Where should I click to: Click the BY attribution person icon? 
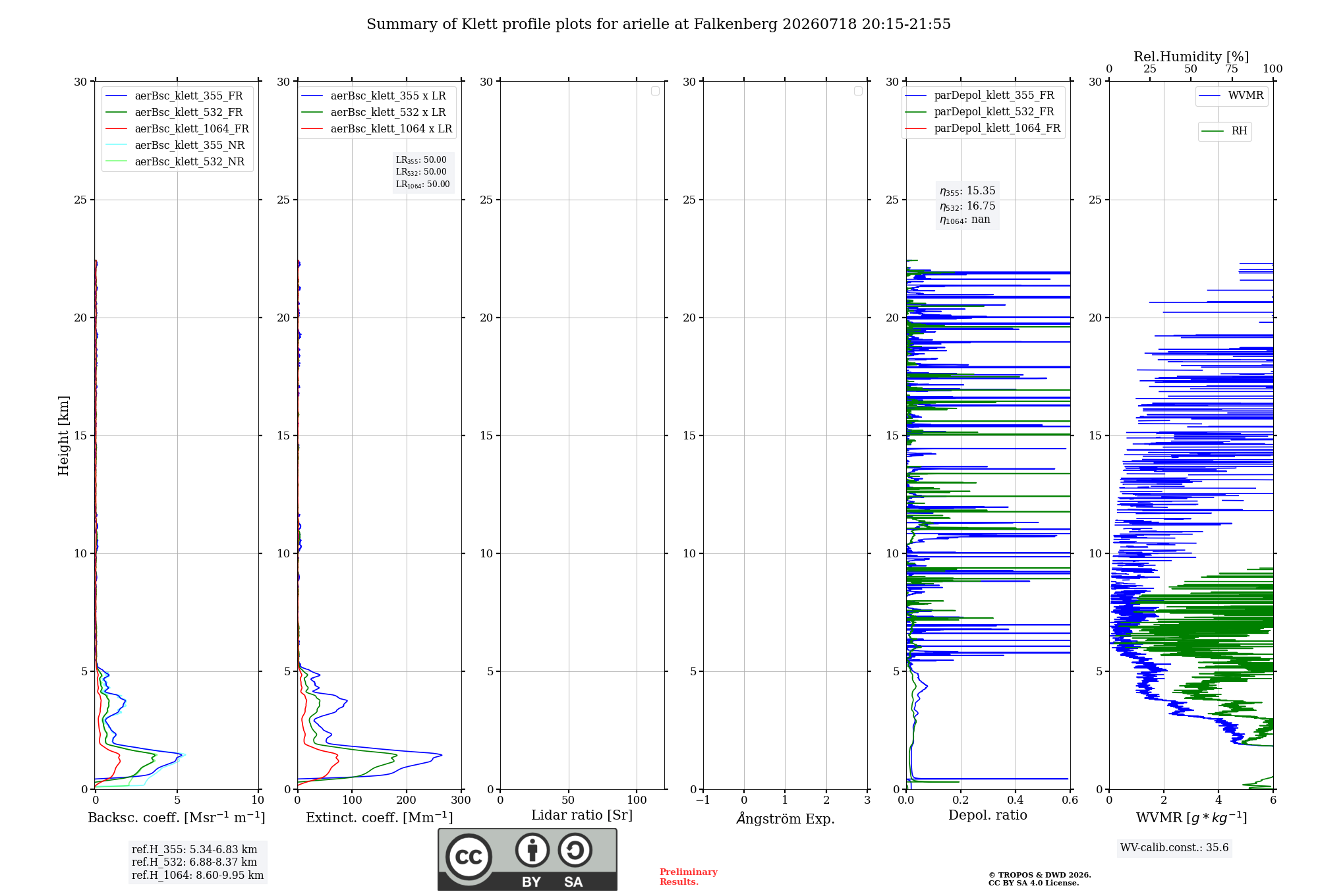point(532,850)
